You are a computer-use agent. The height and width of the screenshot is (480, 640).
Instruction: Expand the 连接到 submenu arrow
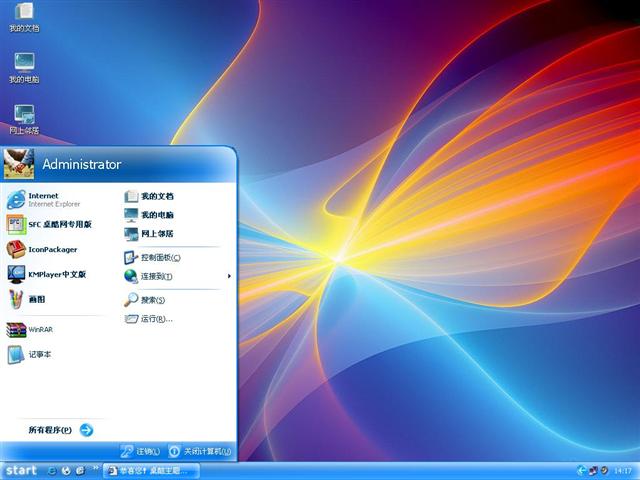coord(229,276)
